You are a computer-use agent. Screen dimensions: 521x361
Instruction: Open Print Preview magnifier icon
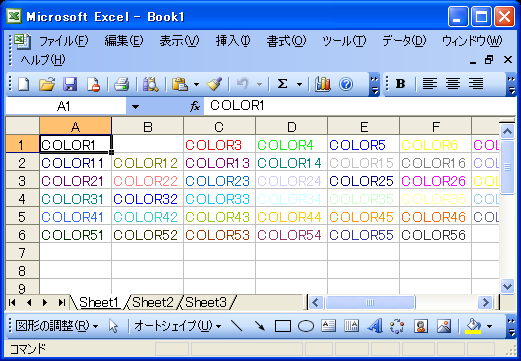(x=151, y=84)
